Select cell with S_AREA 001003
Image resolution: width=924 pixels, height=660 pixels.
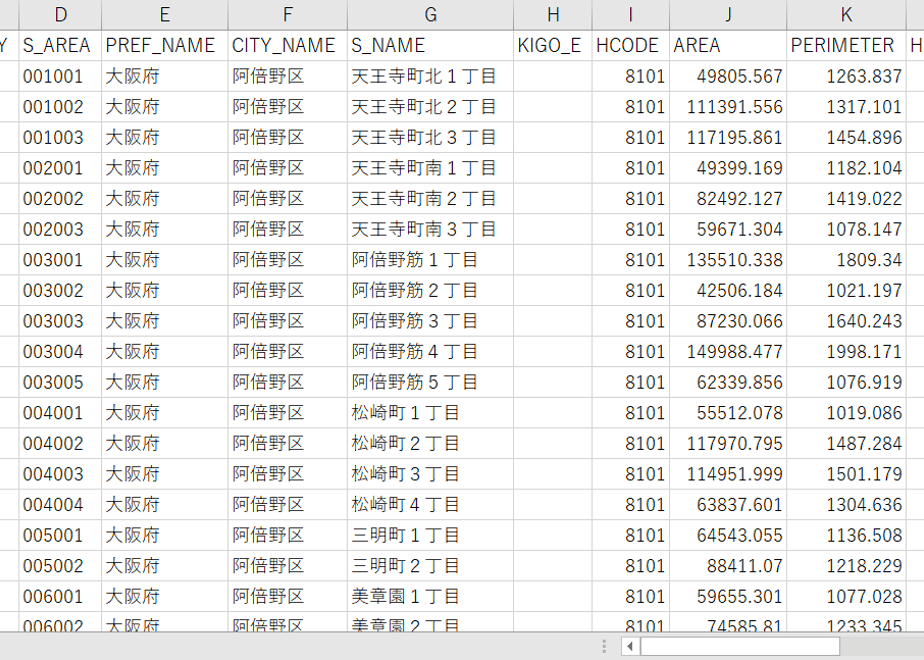pyautogui.click(x=60, y=137)
